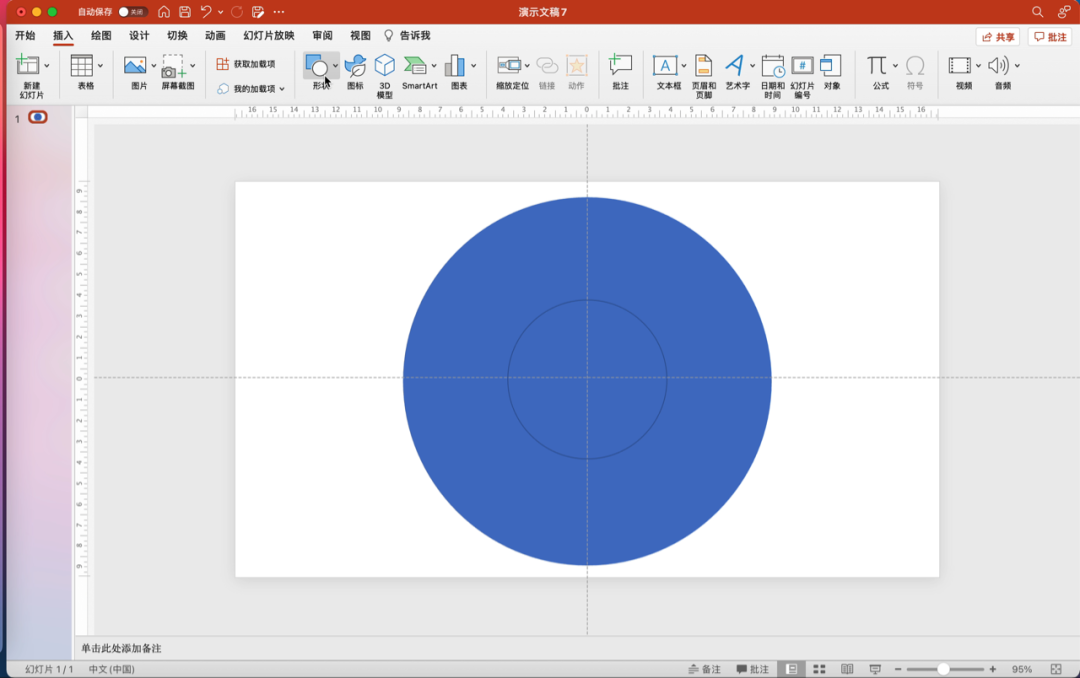Expand the Audio dropdown arrow
Viewport: 1080px width, 678px height.
[1017, 65]
